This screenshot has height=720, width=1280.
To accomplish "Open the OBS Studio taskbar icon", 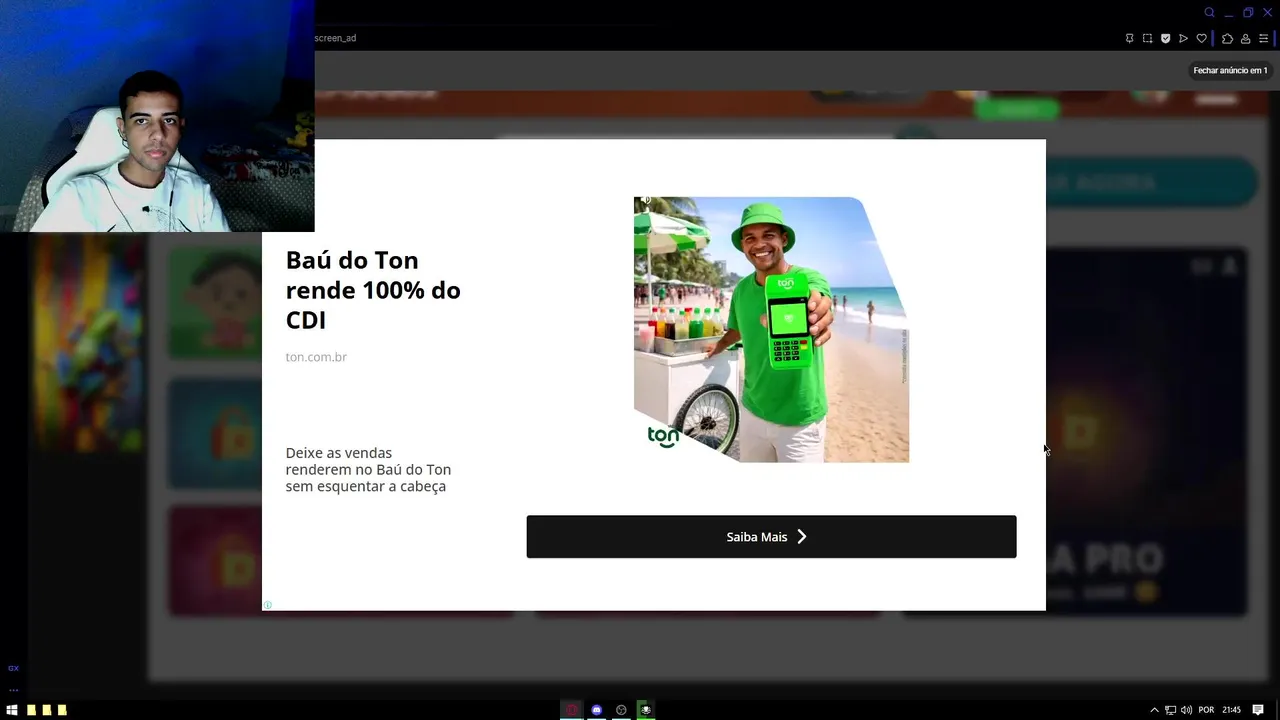I will click(x=621, y=710).
